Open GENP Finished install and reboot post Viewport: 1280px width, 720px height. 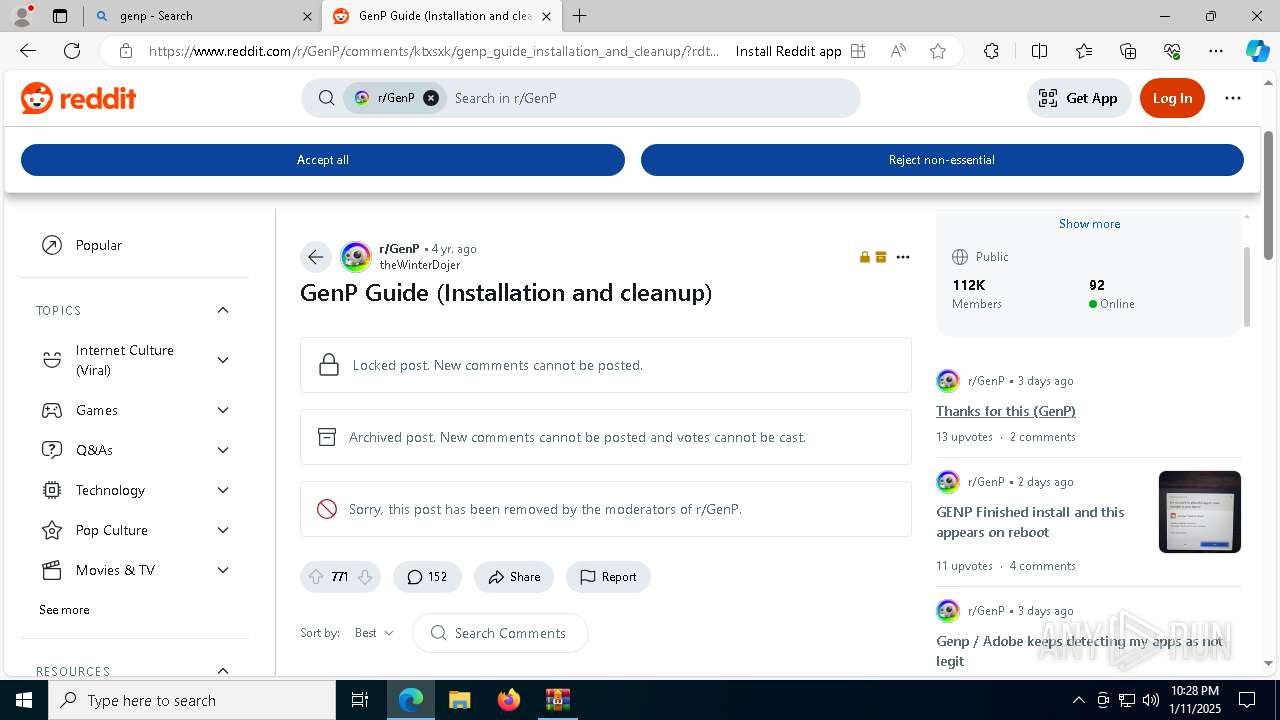1030,522
